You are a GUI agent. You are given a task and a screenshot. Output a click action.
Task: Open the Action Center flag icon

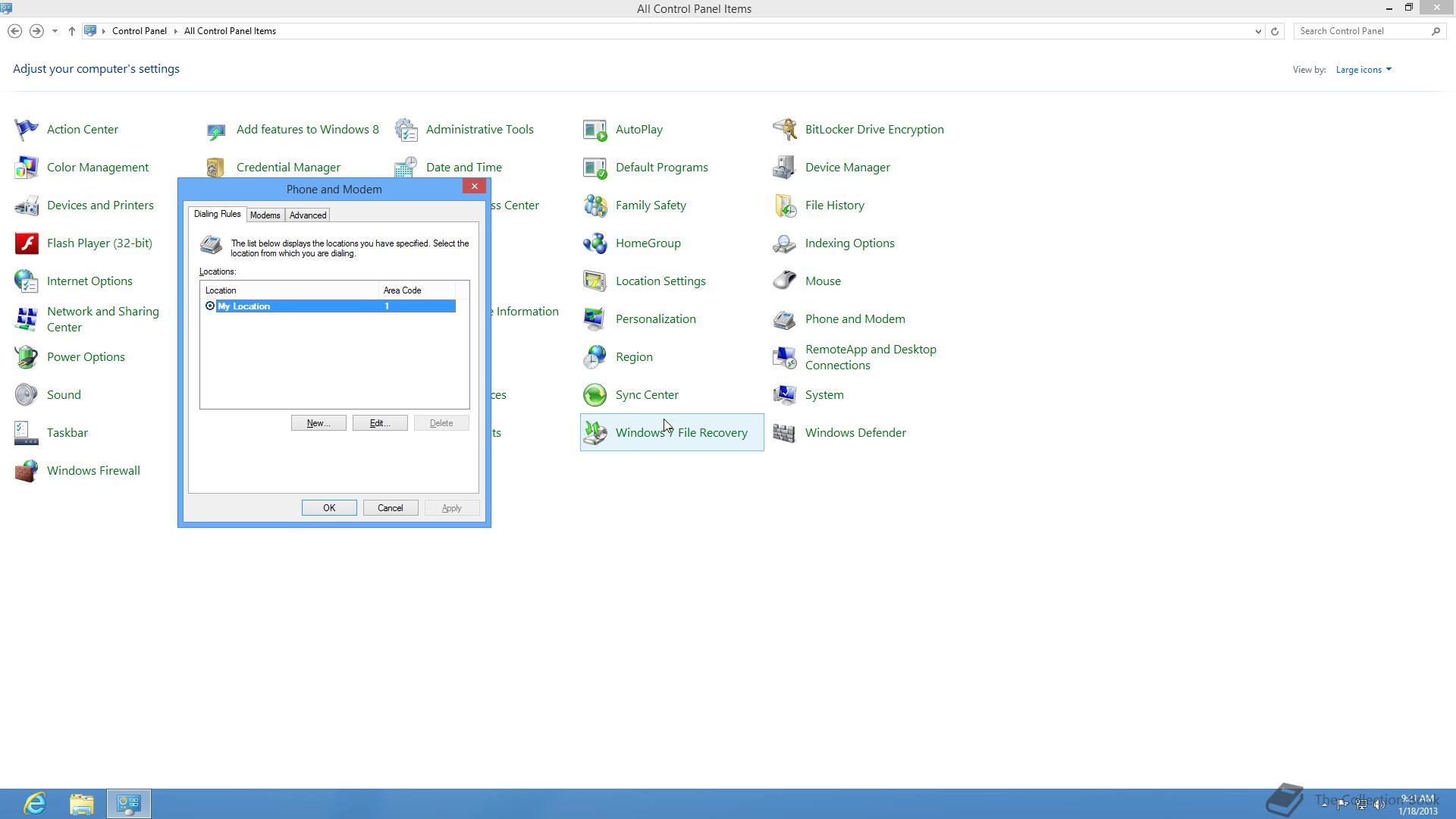point(27,130)
